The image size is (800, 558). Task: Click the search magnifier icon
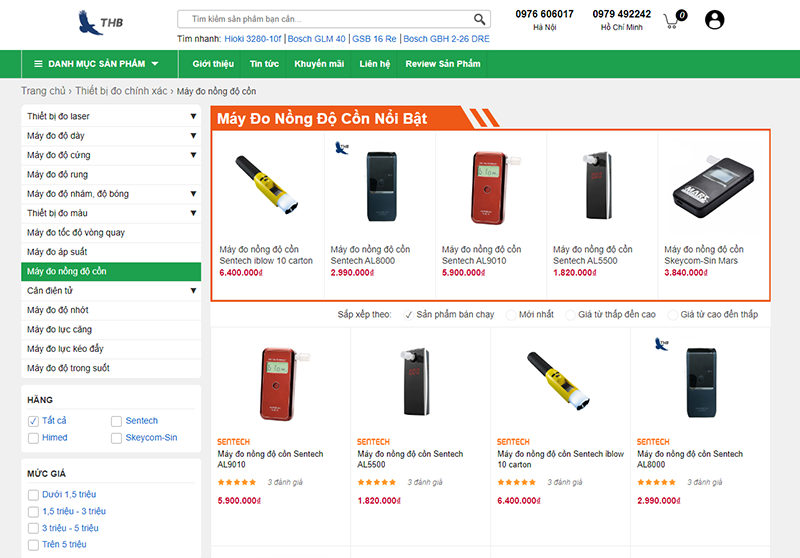click(479, 19)
